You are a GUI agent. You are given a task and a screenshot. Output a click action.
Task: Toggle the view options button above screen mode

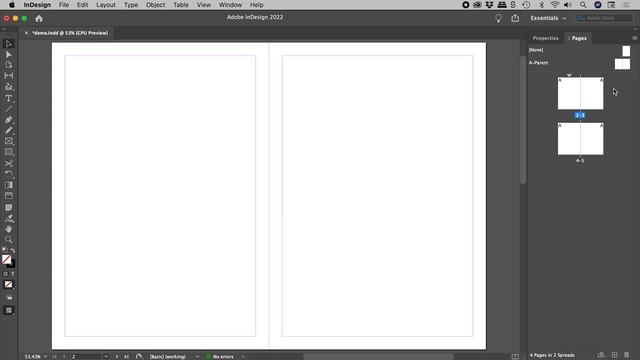(x=9, y=298)
